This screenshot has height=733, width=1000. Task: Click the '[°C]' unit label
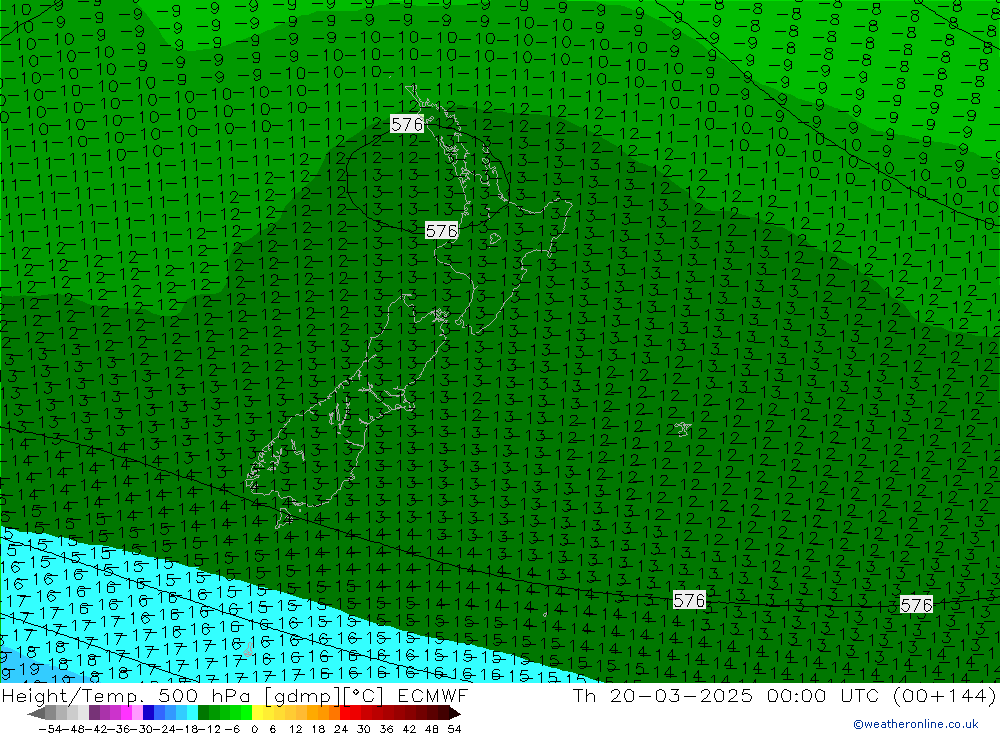pos(363,696)
